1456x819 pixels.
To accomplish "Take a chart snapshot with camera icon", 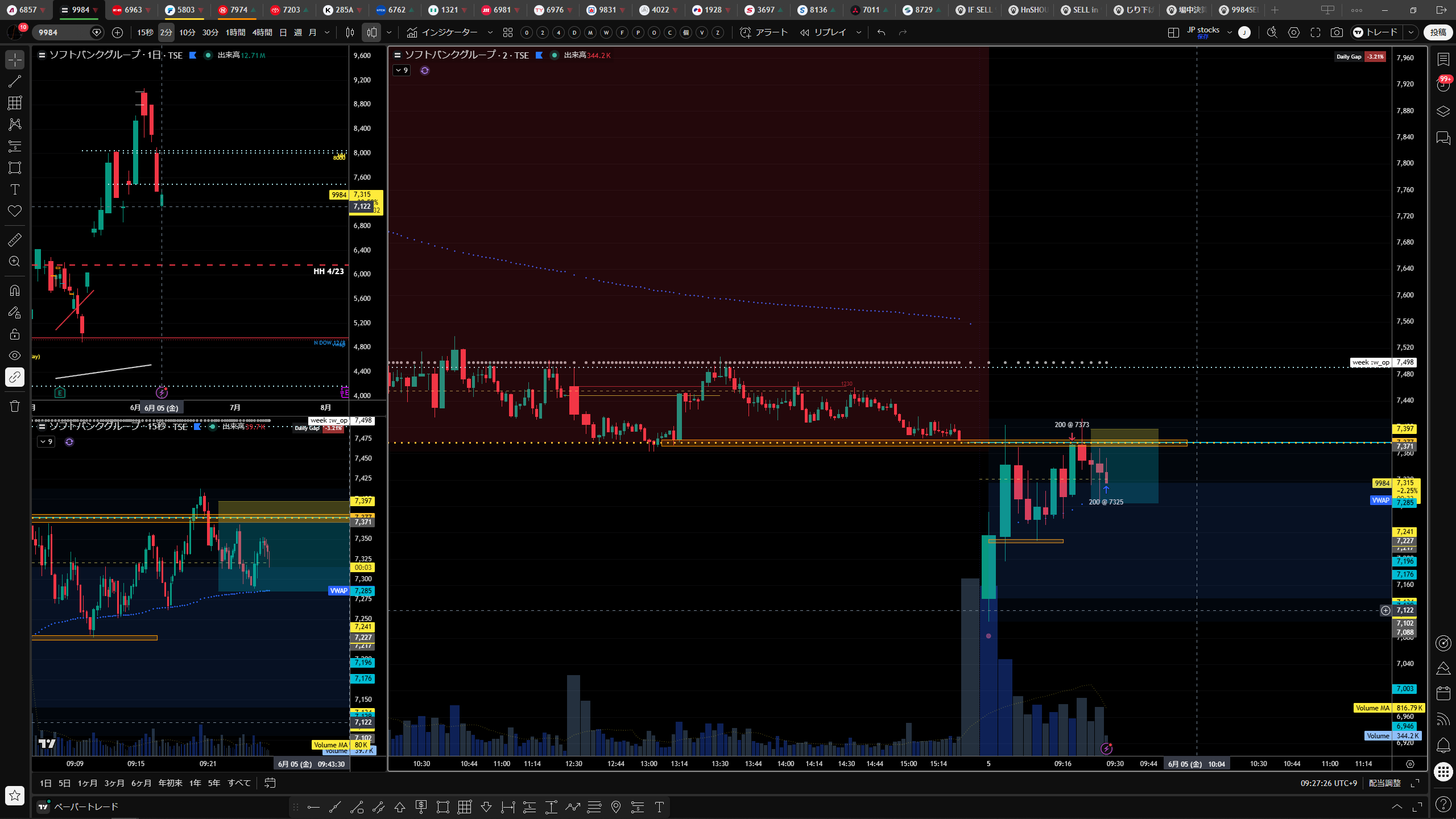I will tap(1337, 32).
